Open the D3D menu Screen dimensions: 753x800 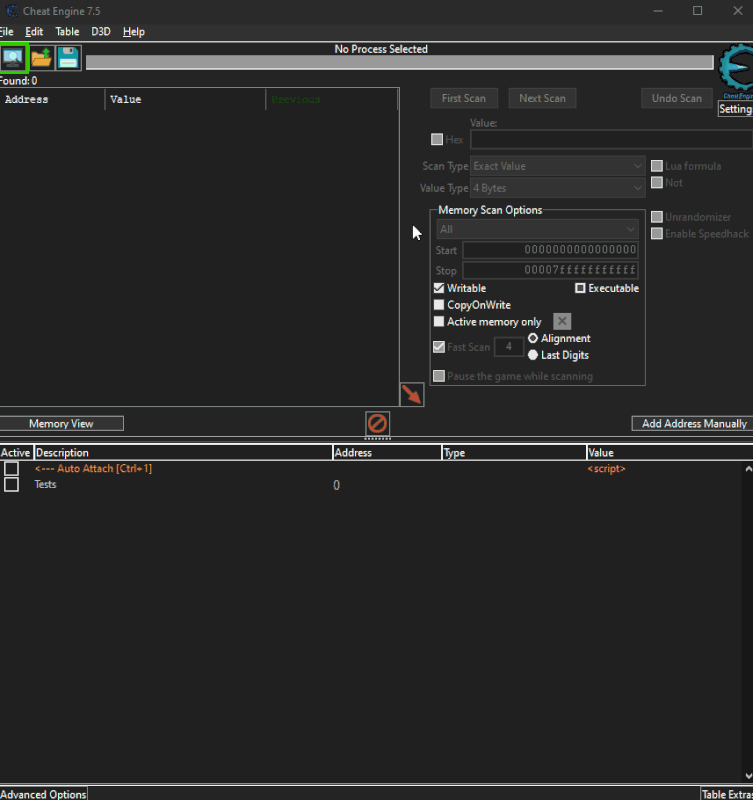[101, 32]
